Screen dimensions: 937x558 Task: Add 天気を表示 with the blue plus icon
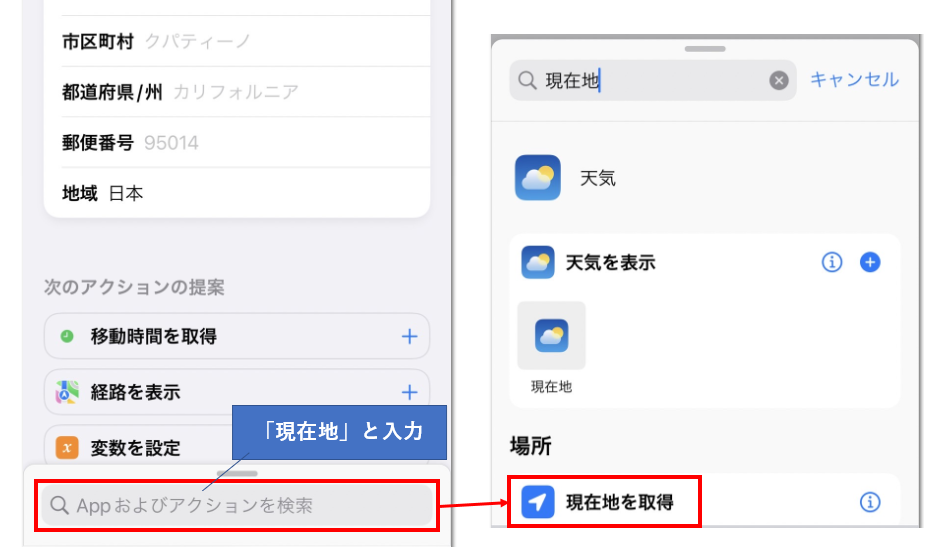pos(869,262)
